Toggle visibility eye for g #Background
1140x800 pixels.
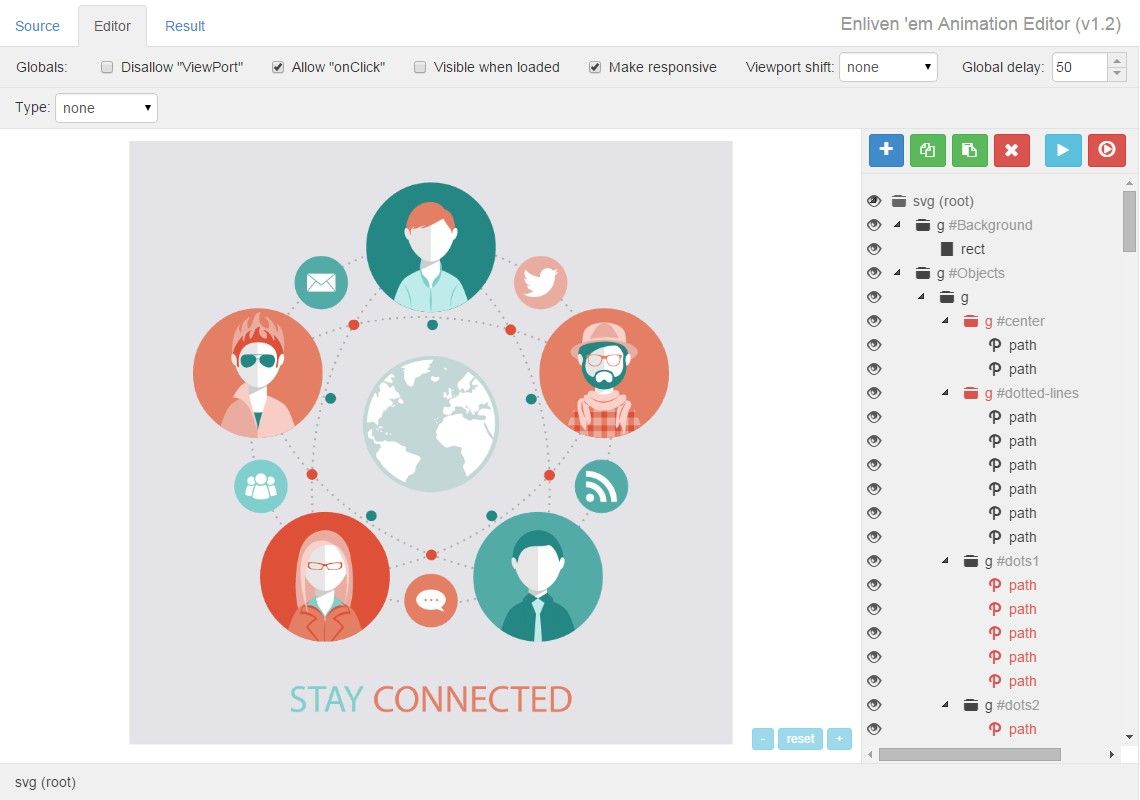click(874, 225)
